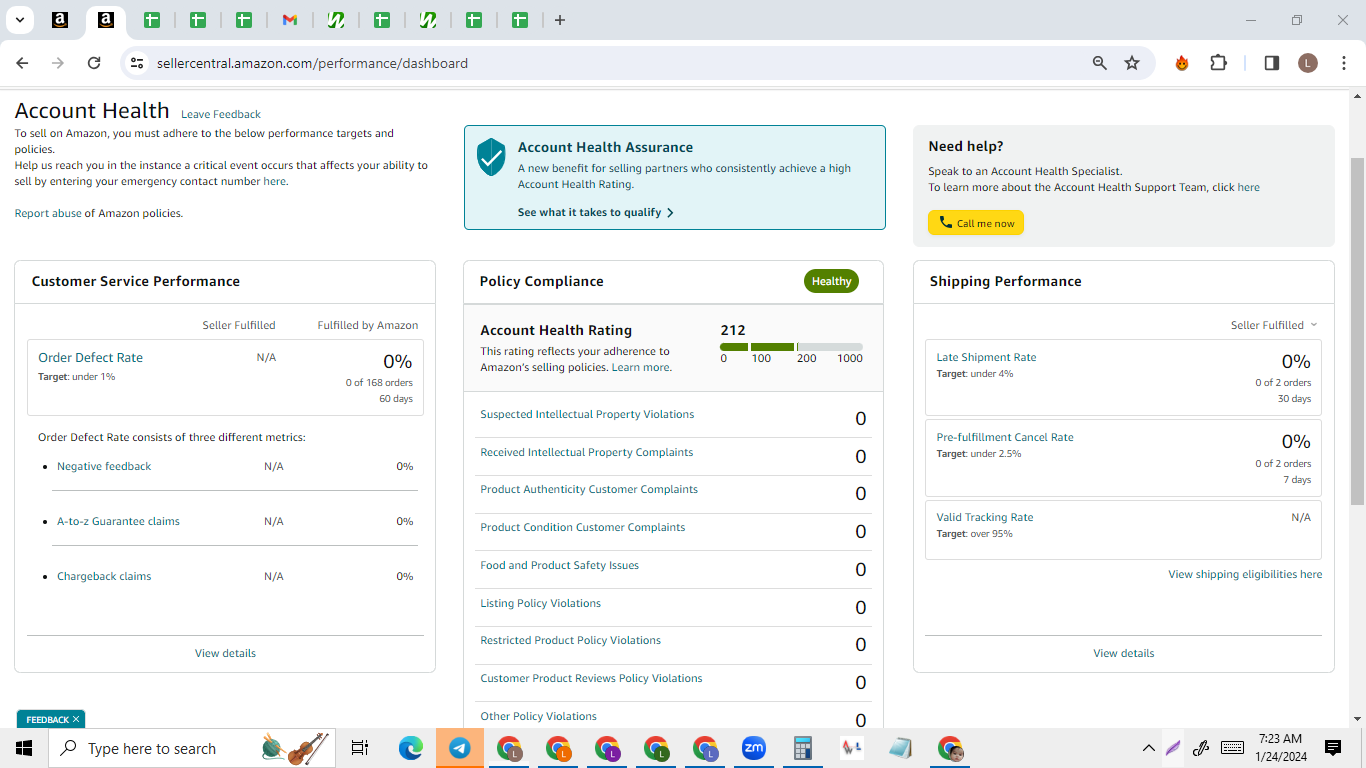Toggle the browser side panel
1366x768 pixels.
(1272, 63)
